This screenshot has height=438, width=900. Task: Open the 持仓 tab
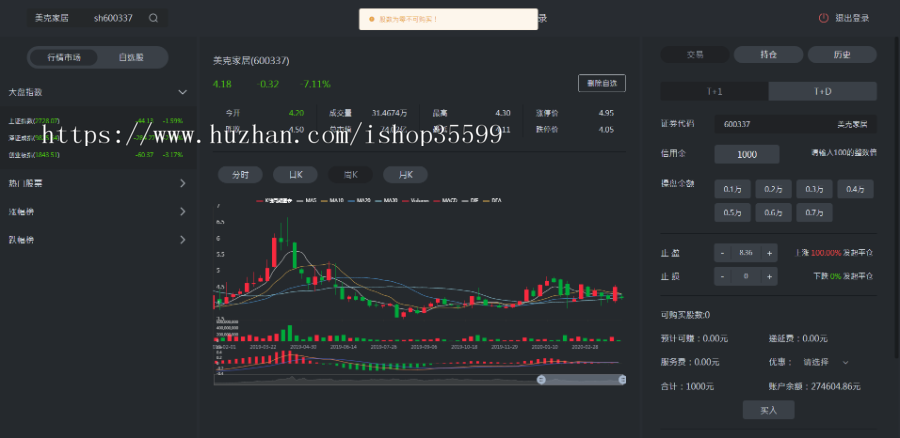tap(769, 55)
